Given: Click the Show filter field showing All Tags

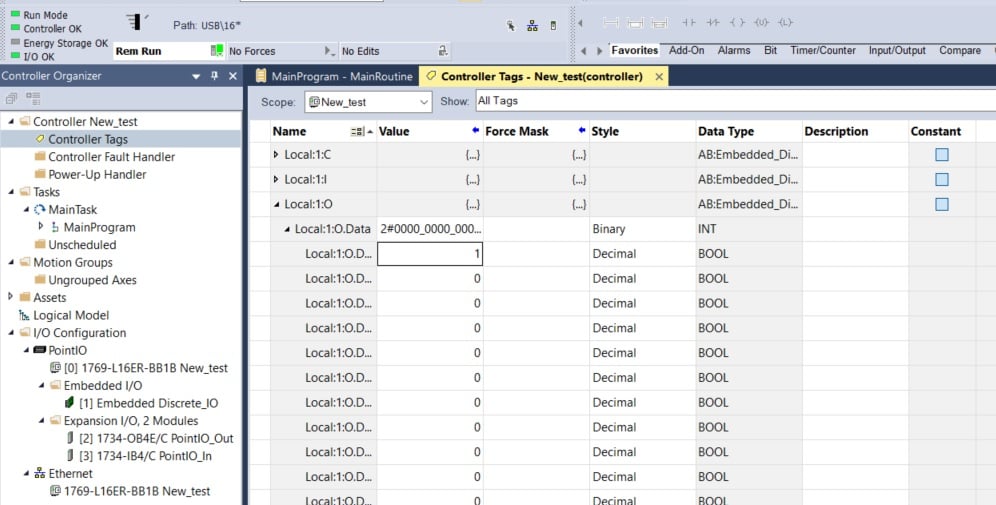Looking at the screenshot, I should coord(736,101).
